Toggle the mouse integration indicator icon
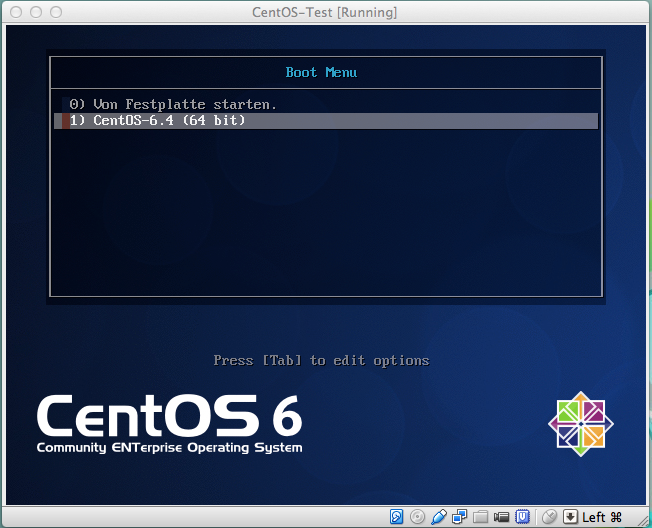The image size is (652, 528). point(549,517)
